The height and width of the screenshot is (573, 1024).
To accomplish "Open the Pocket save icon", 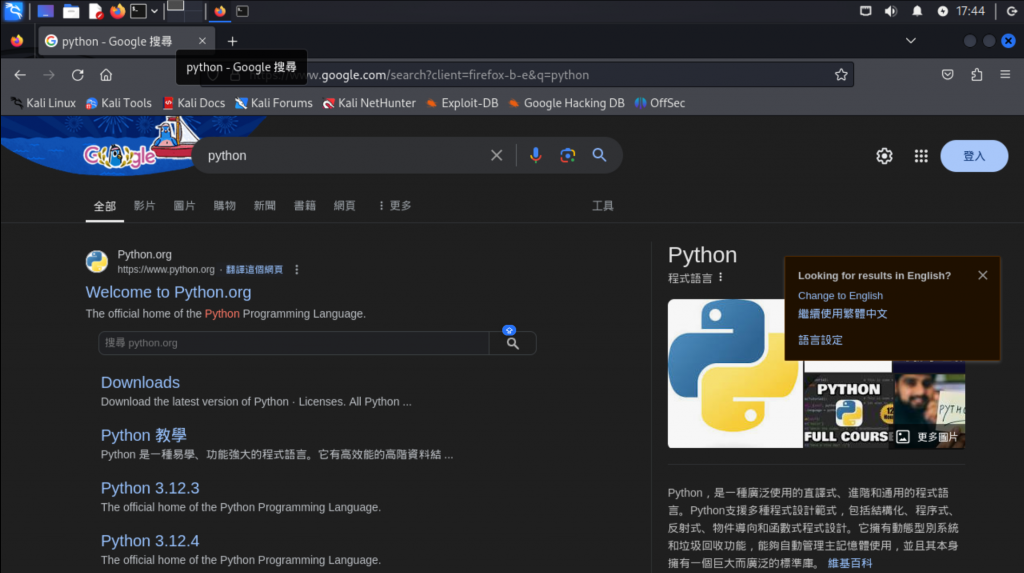I will point(948,75).
